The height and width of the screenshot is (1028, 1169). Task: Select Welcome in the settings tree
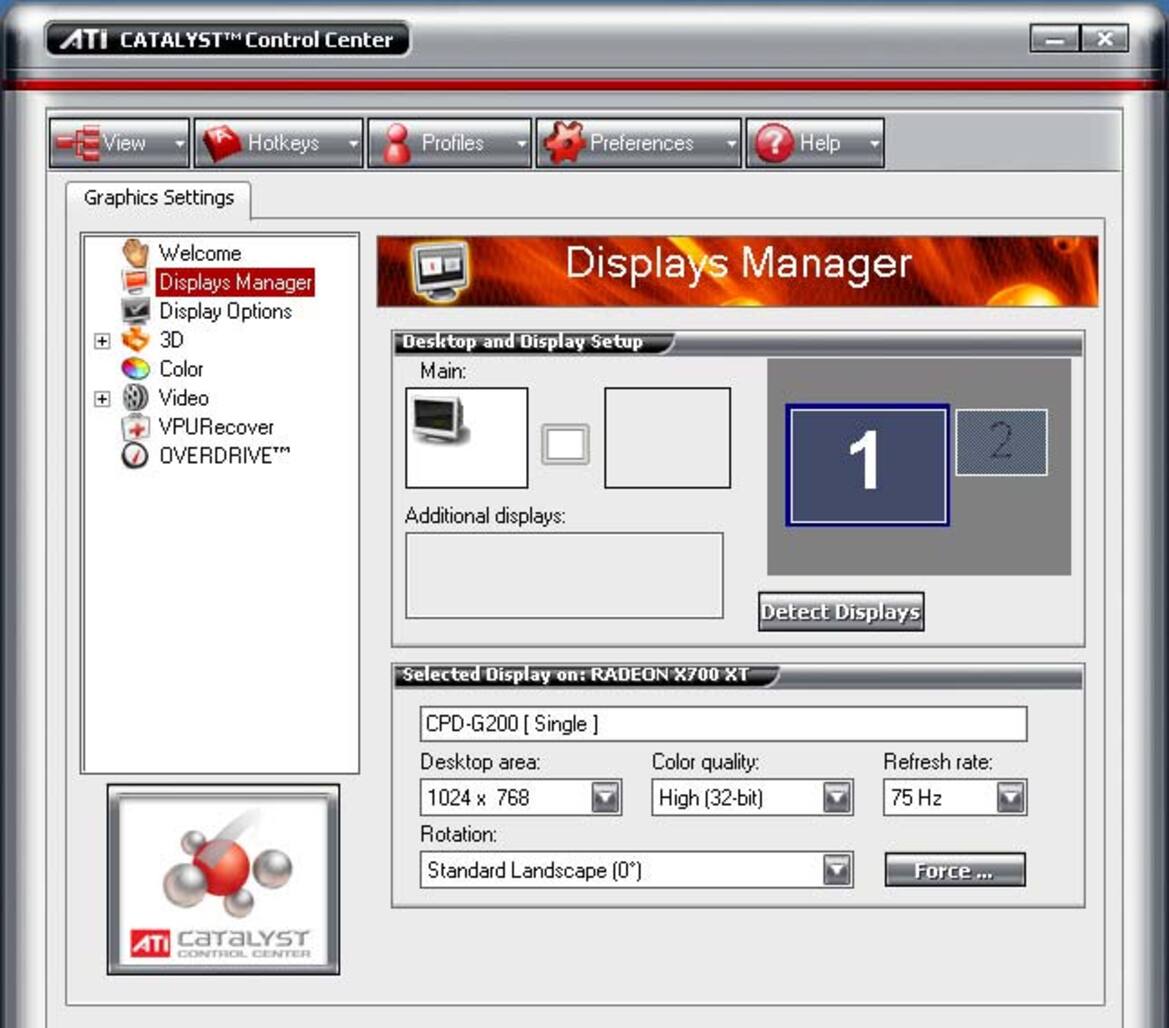[200, 253]
